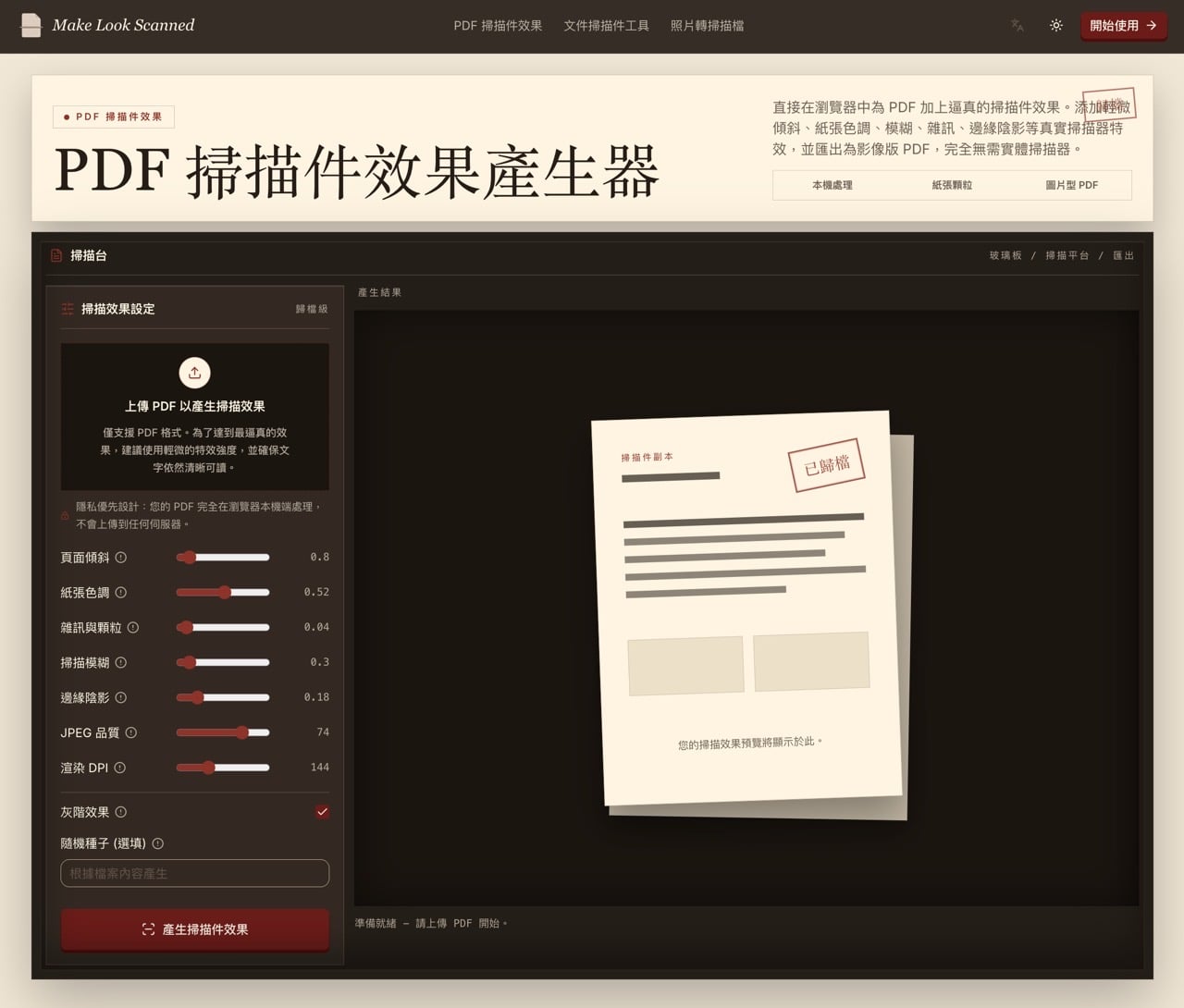Click the 0.04 noise value

[x=316, y=627]
